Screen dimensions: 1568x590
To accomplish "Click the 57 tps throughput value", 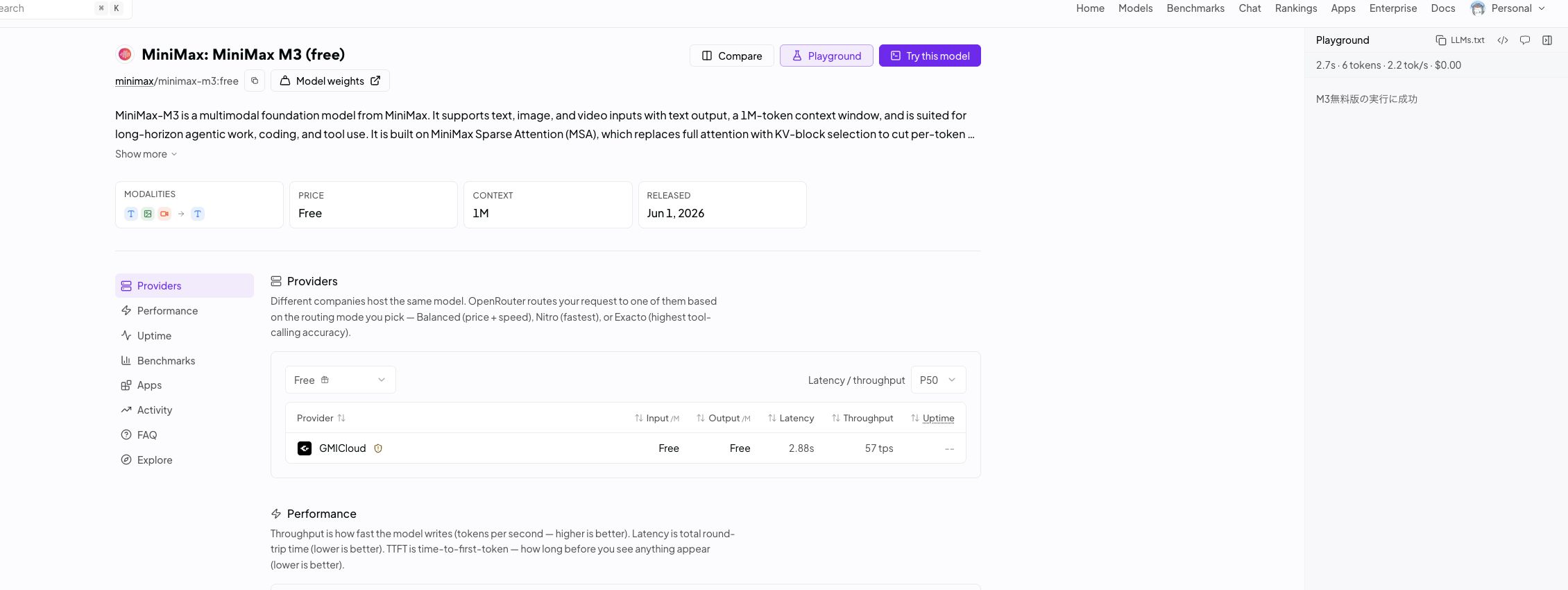I will click(879, 448).
